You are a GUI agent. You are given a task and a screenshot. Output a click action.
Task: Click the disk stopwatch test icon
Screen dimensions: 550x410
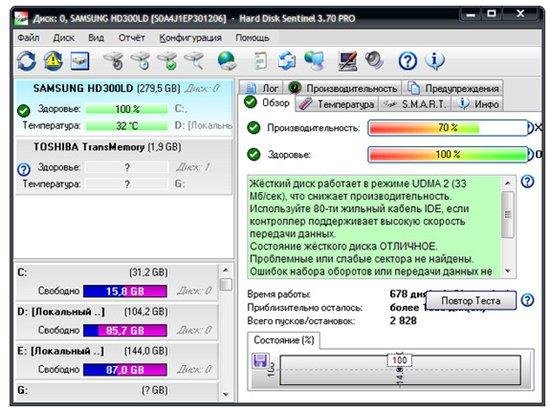pos(114,61)
